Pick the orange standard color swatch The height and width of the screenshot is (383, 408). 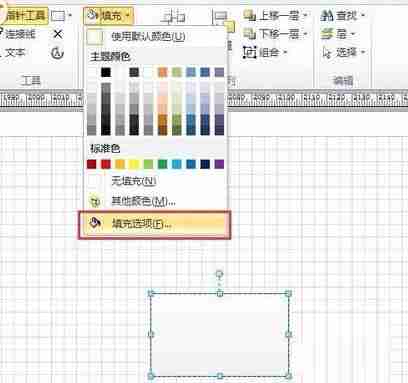[120, 164]
